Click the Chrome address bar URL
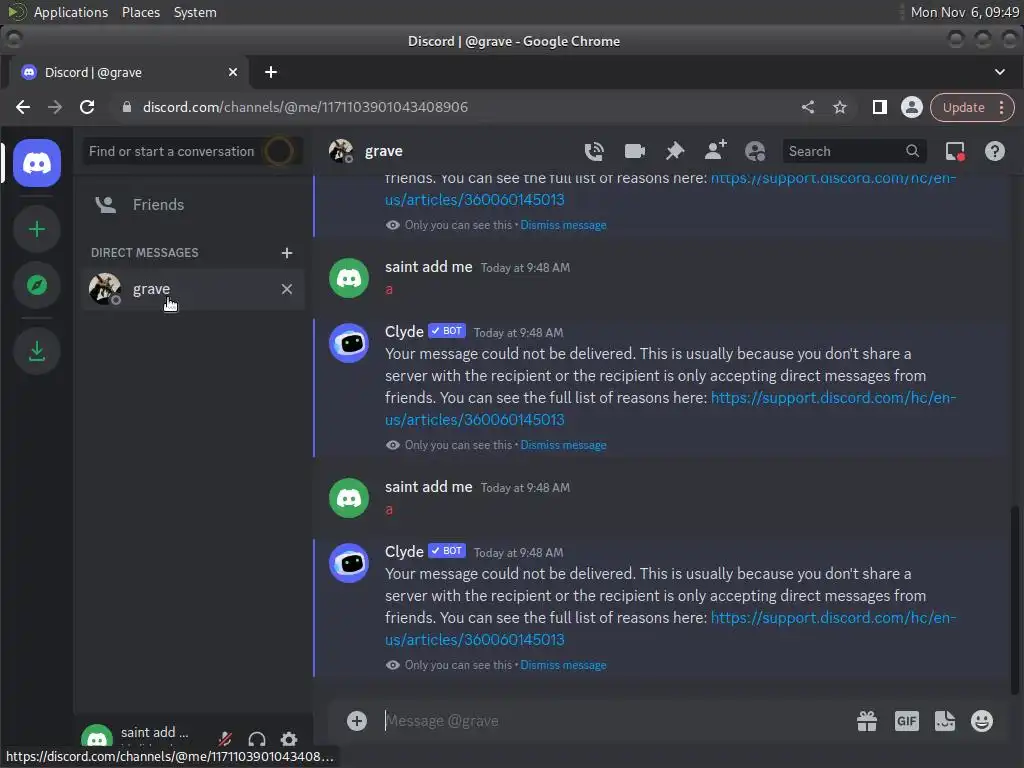Image resolution: width=1024 pixels, height=768 pixels. point(305,107)
